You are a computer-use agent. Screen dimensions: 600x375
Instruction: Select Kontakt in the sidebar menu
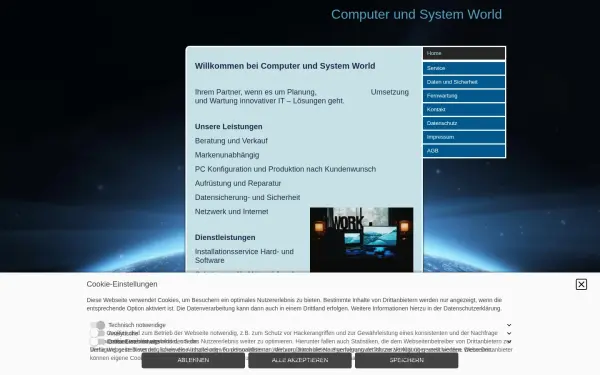tap(464, 109)
